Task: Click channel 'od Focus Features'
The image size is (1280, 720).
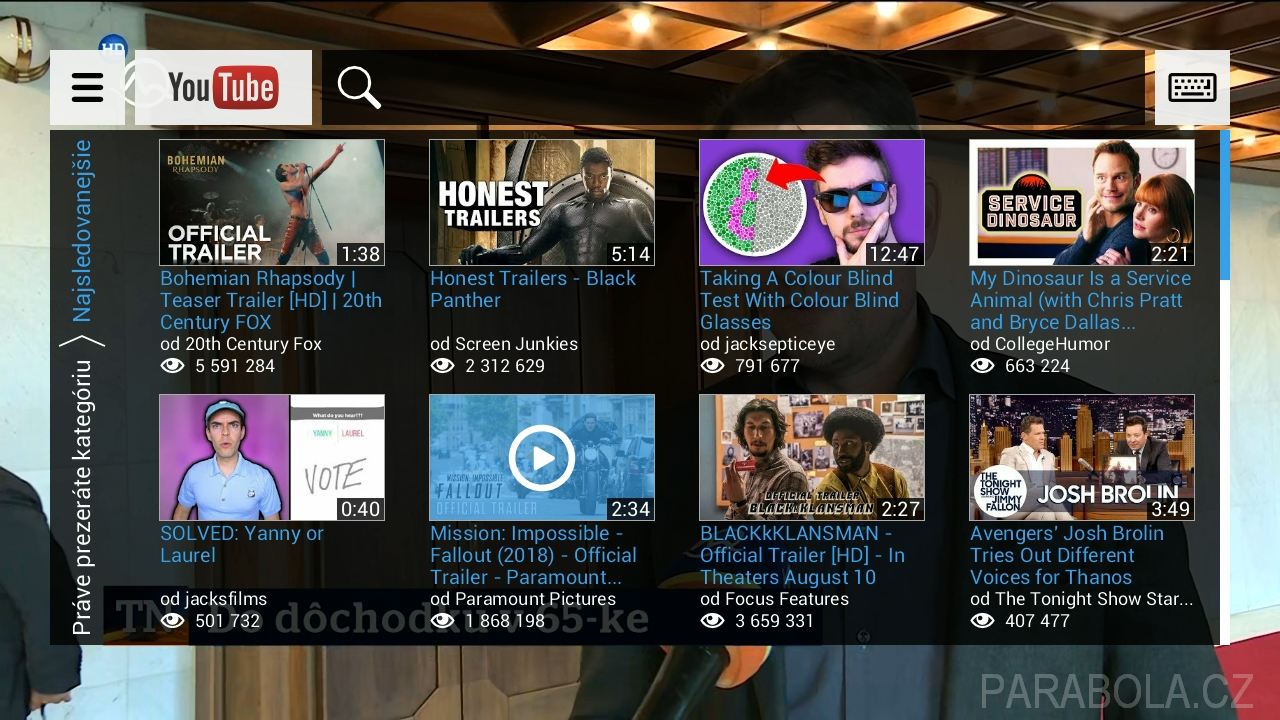Action: coord(774,599)
